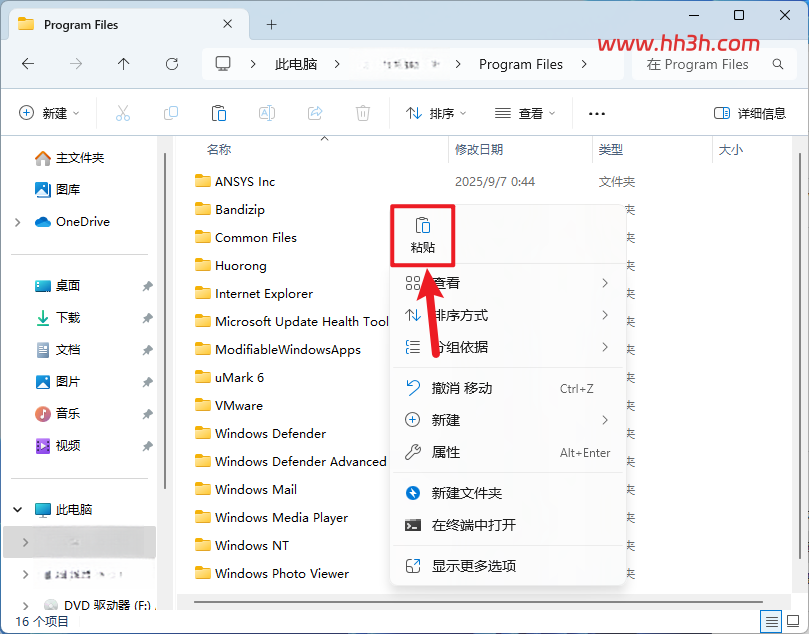Go forward with the right arrow
809x634 pixels.
click(x=76, y=64)
